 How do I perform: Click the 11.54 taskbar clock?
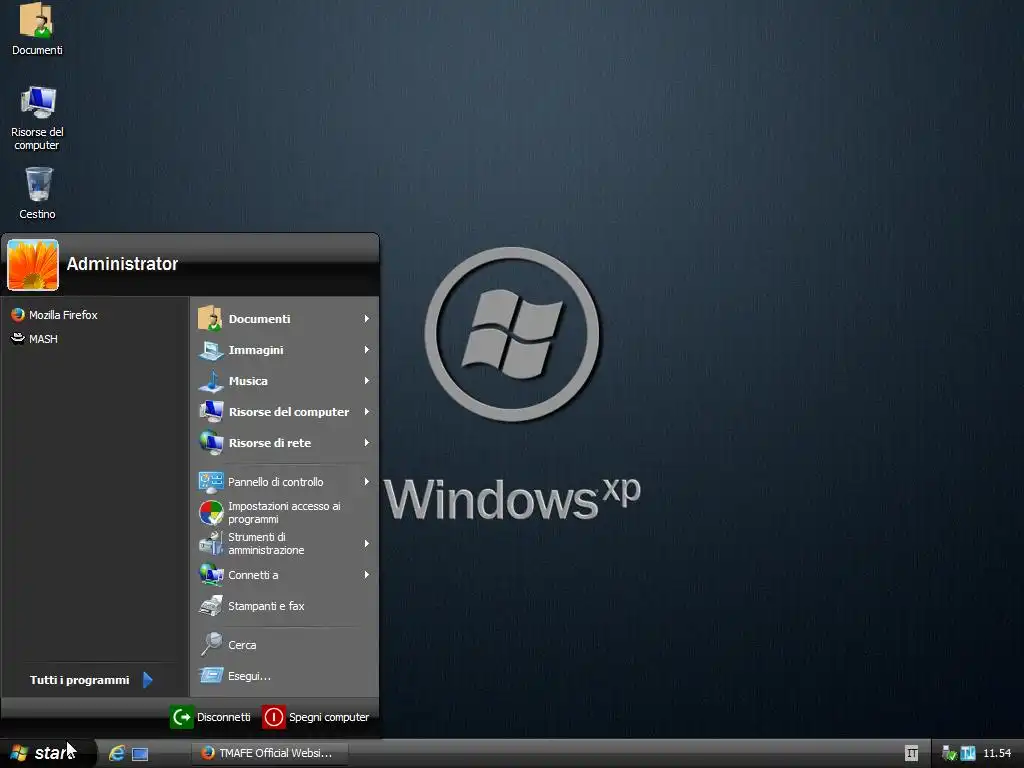pos(997,753)
